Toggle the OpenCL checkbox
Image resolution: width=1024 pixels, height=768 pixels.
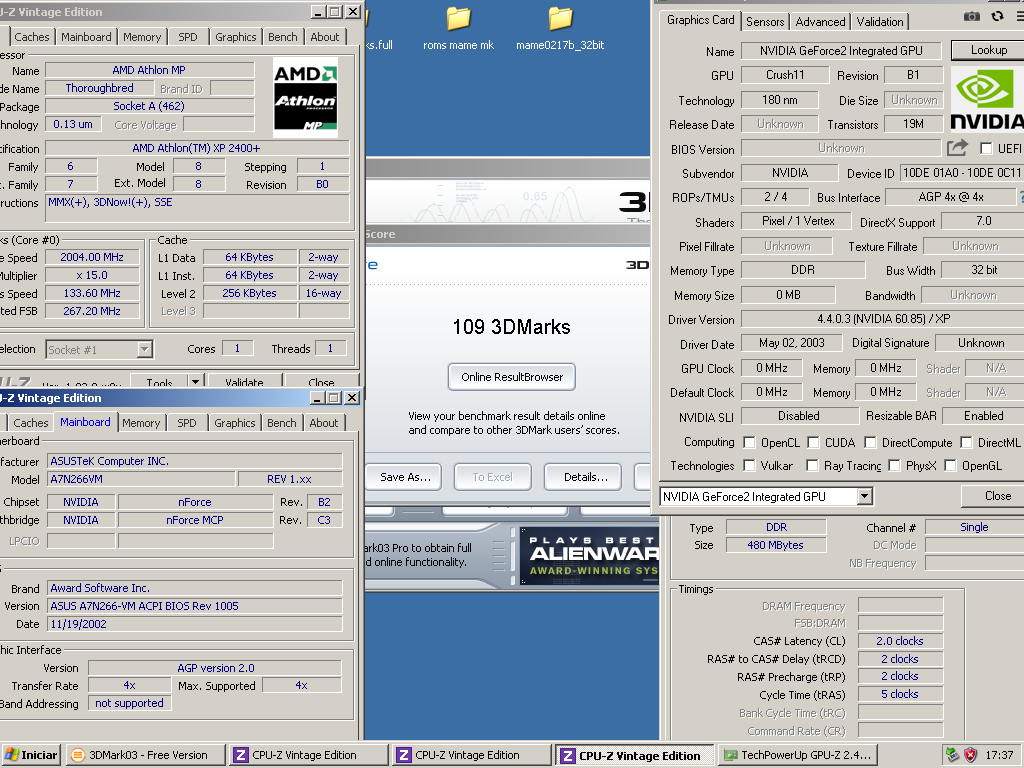(x=750, y=443)
